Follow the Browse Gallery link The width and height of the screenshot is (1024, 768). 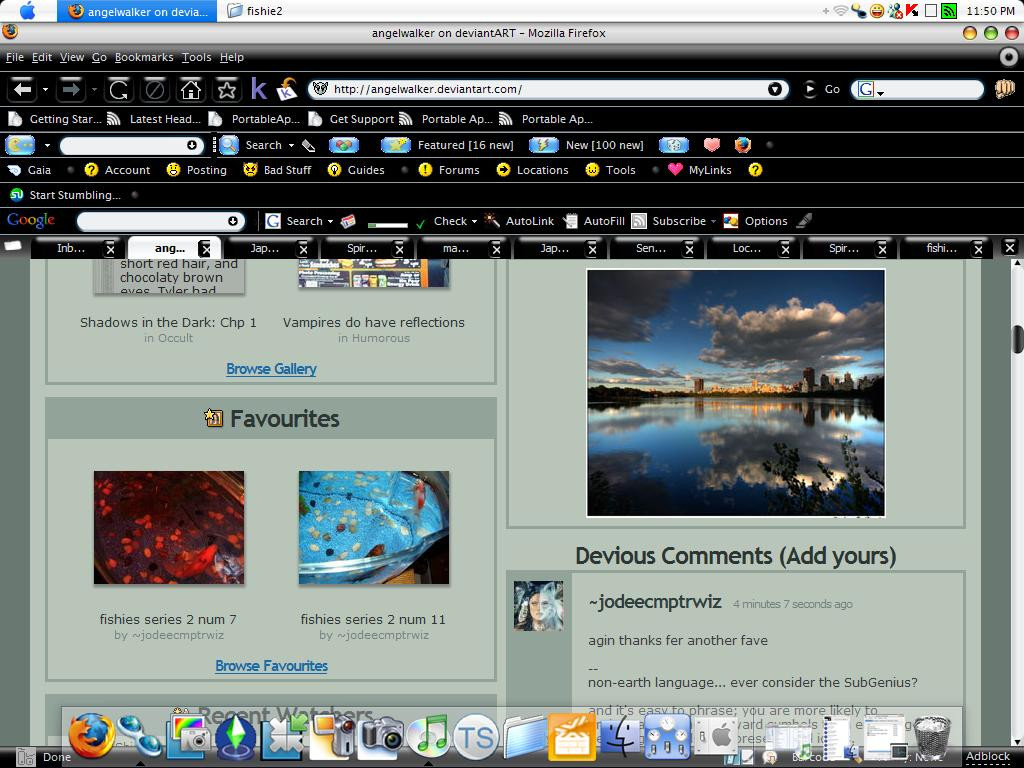coord(271,369)
